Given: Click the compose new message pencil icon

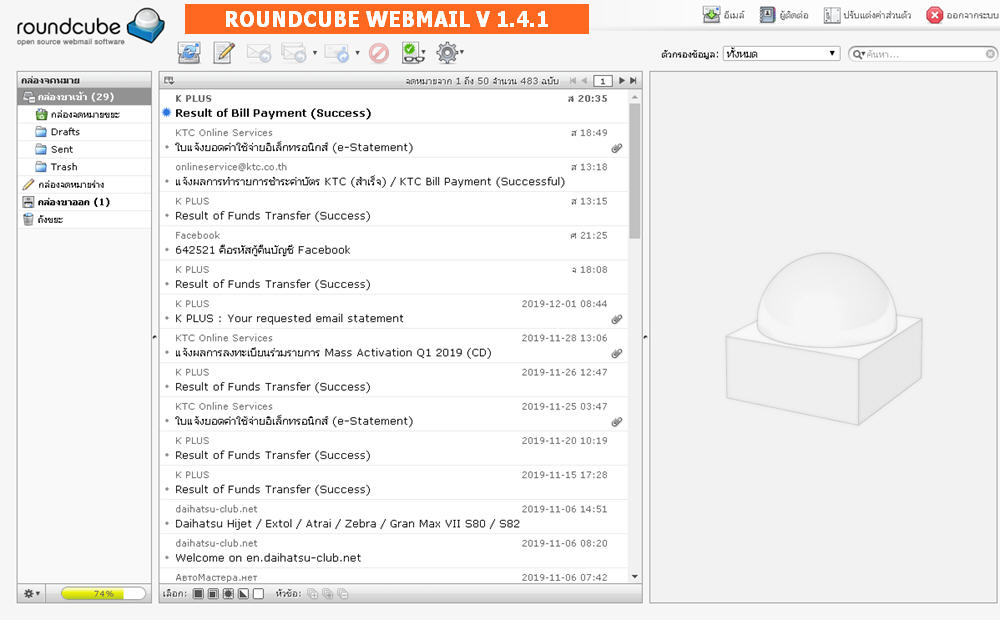Looking at the screenshot, I should 224,52.
